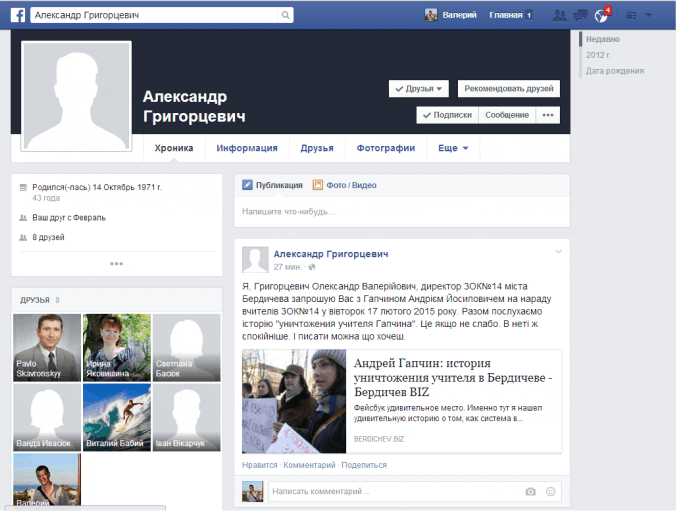Screen dimensions: 676x511
Task: Open friend Pavlo Skavronskyy thumbnail
Action: click(x=47, y=348)
